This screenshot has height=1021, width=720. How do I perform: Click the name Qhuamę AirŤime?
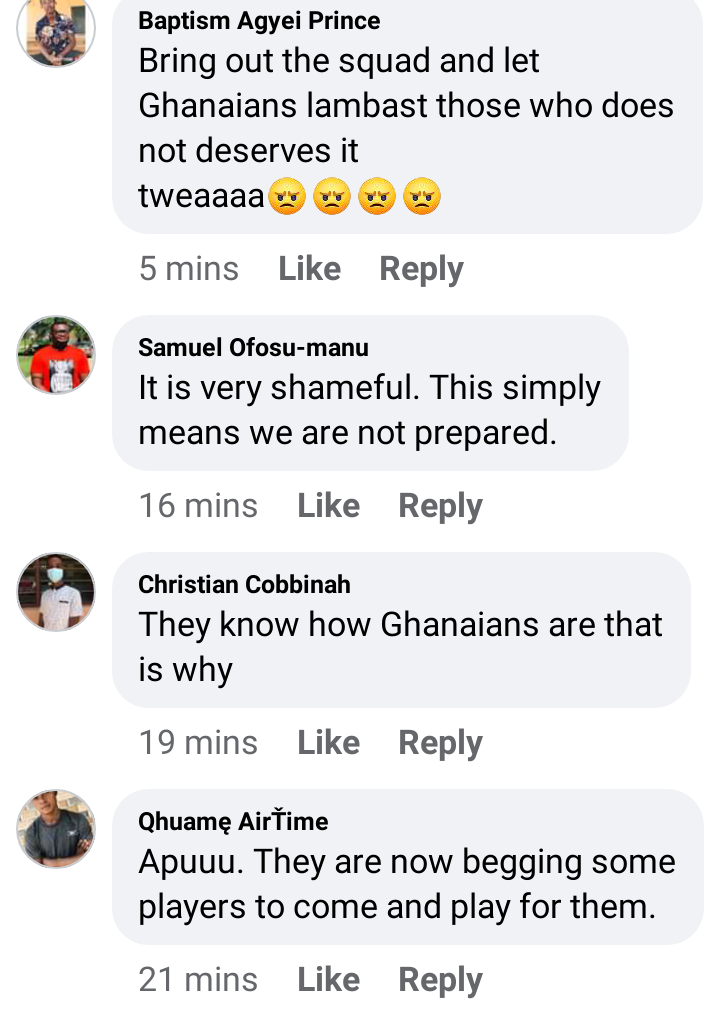[233, 822]
